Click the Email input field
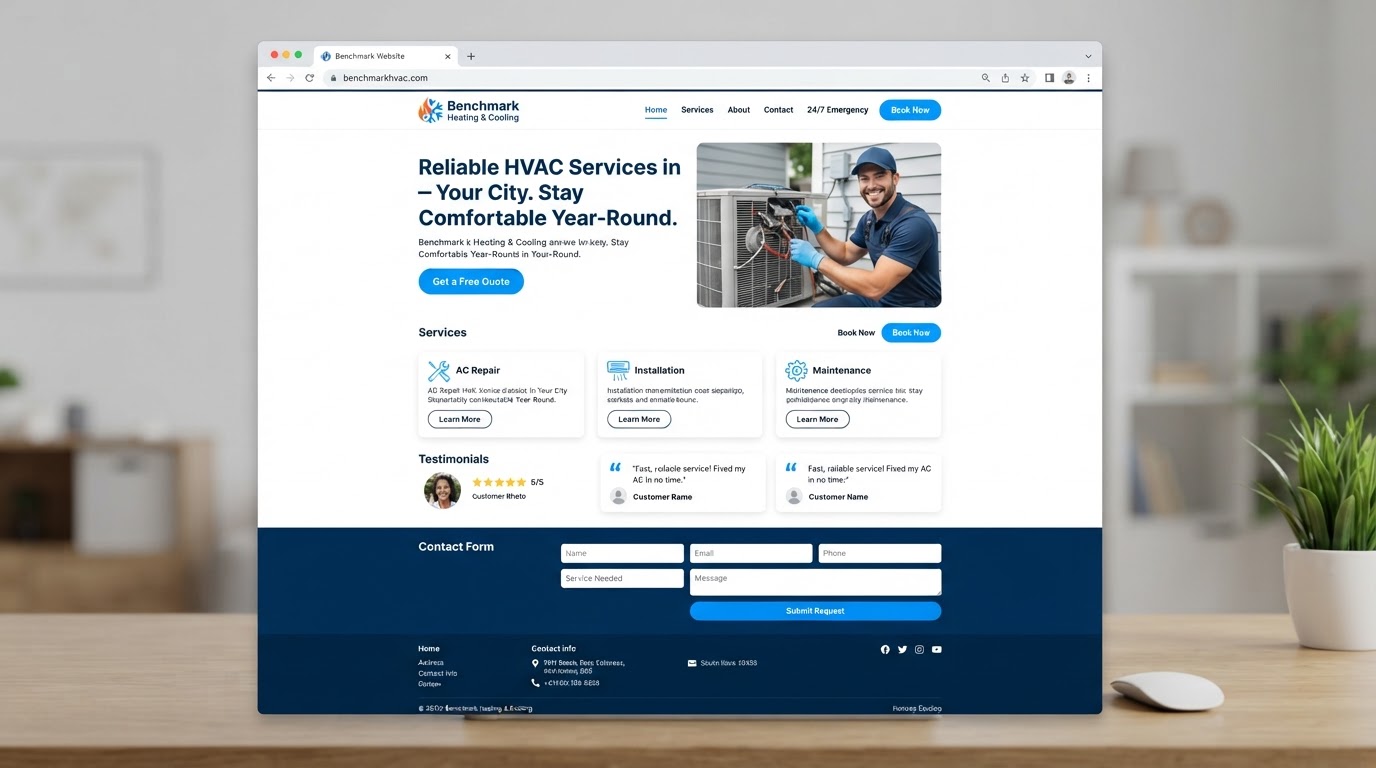This screenshot has width=1376, height=768. click(751, 553)
